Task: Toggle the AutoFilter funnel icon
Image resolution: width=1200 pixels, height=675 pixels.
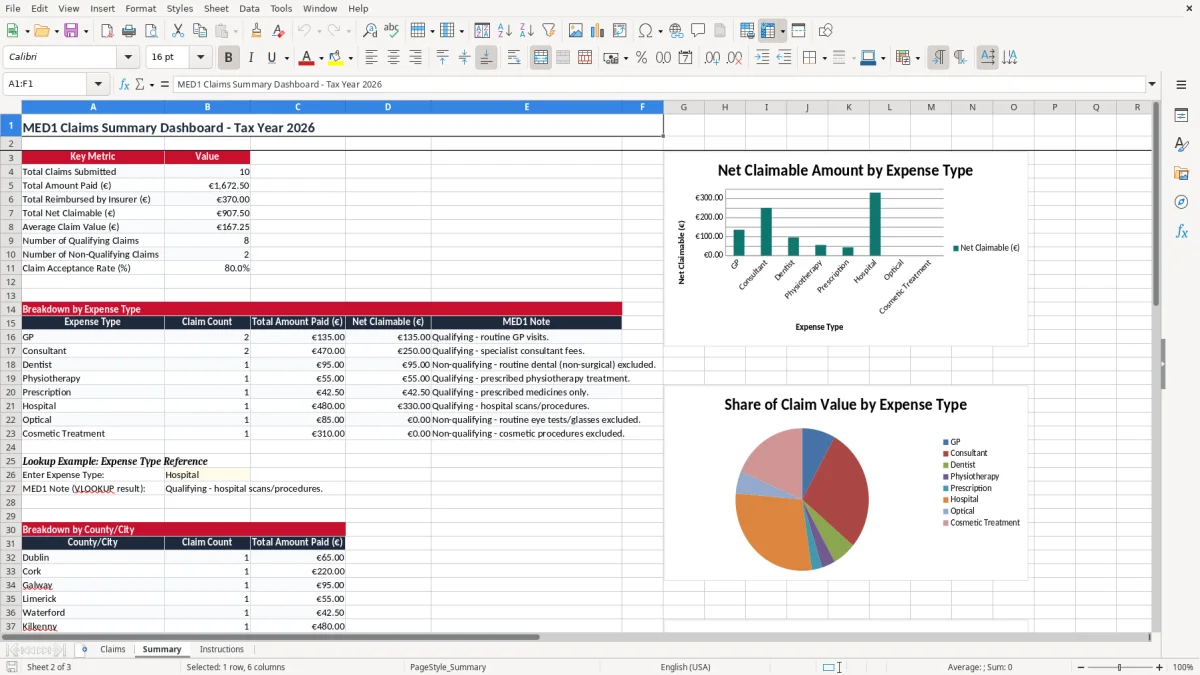Action: (548, 31)
